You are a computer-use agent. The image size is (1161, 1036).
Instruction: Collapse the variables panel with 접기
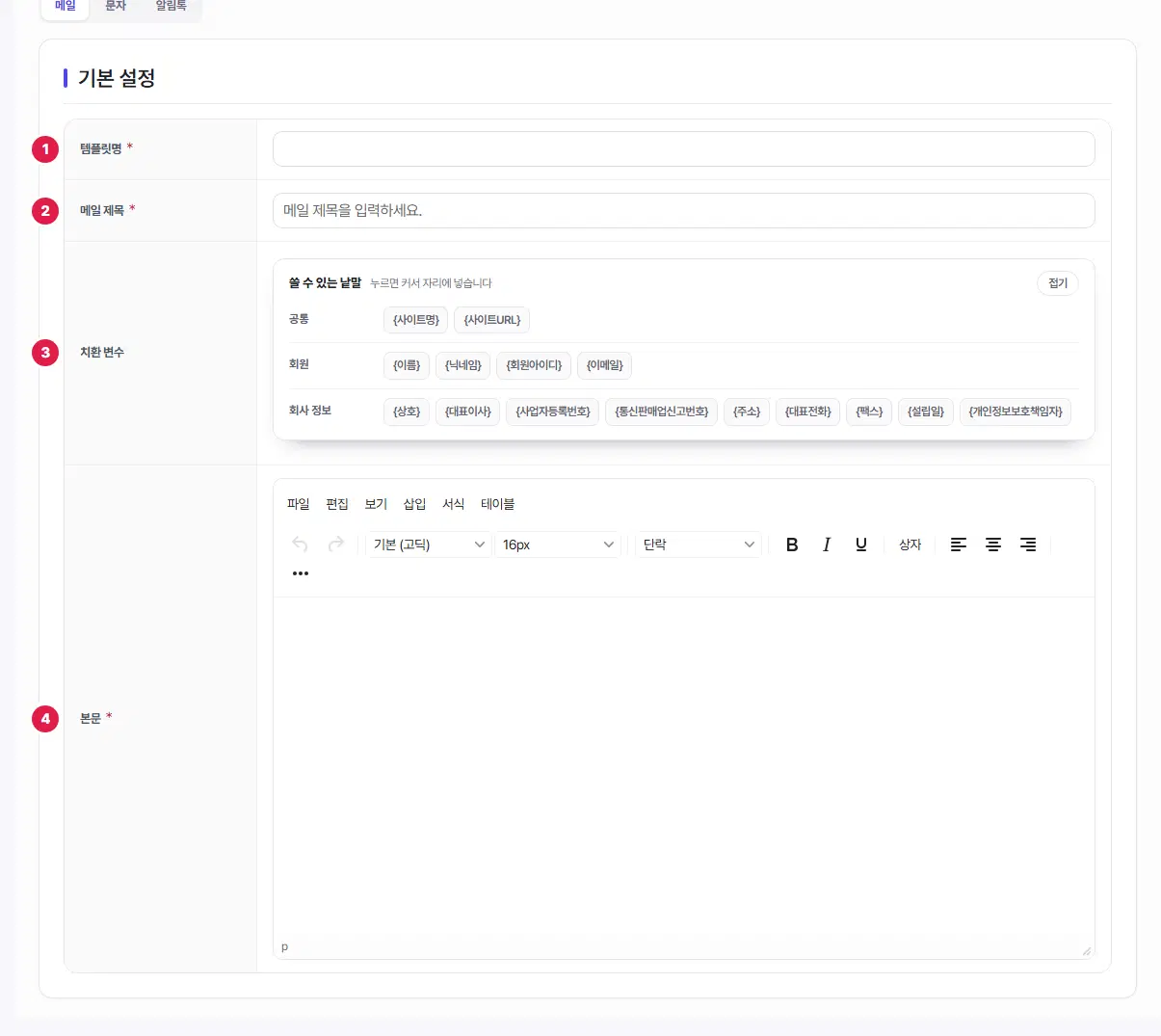pos(1058,283)
